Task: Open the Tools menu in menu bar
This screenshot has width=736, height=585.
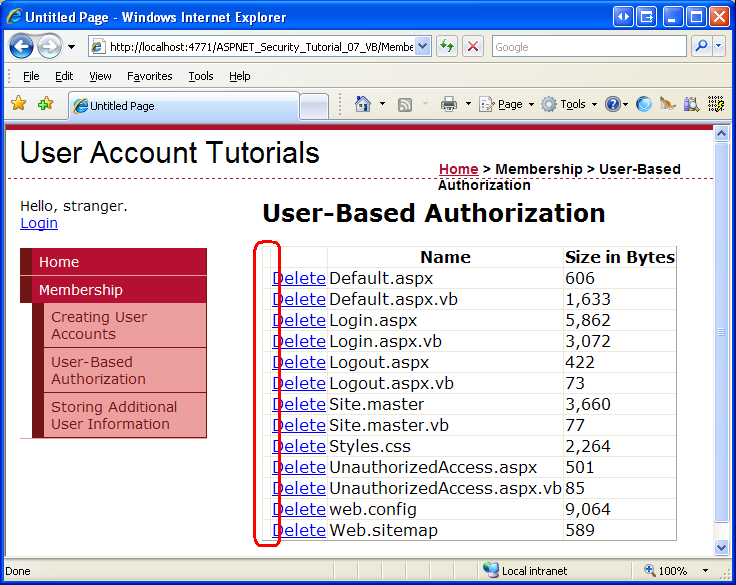Action: [200, 76]
